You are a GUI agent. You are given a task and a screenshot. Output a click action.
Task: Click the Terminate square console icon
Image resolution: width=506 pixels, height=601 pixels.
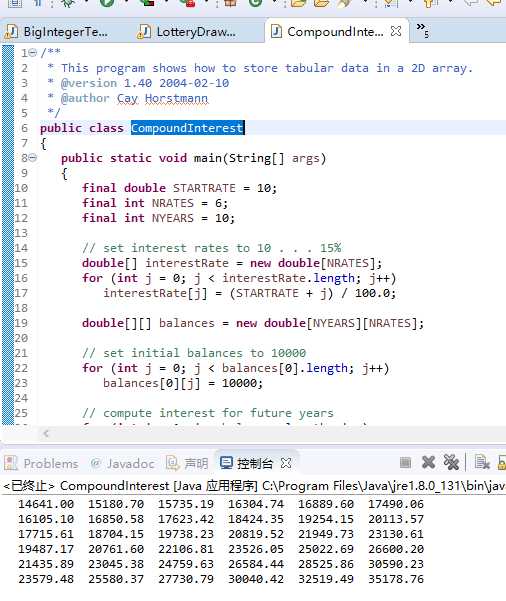click(x=405, y=463)
